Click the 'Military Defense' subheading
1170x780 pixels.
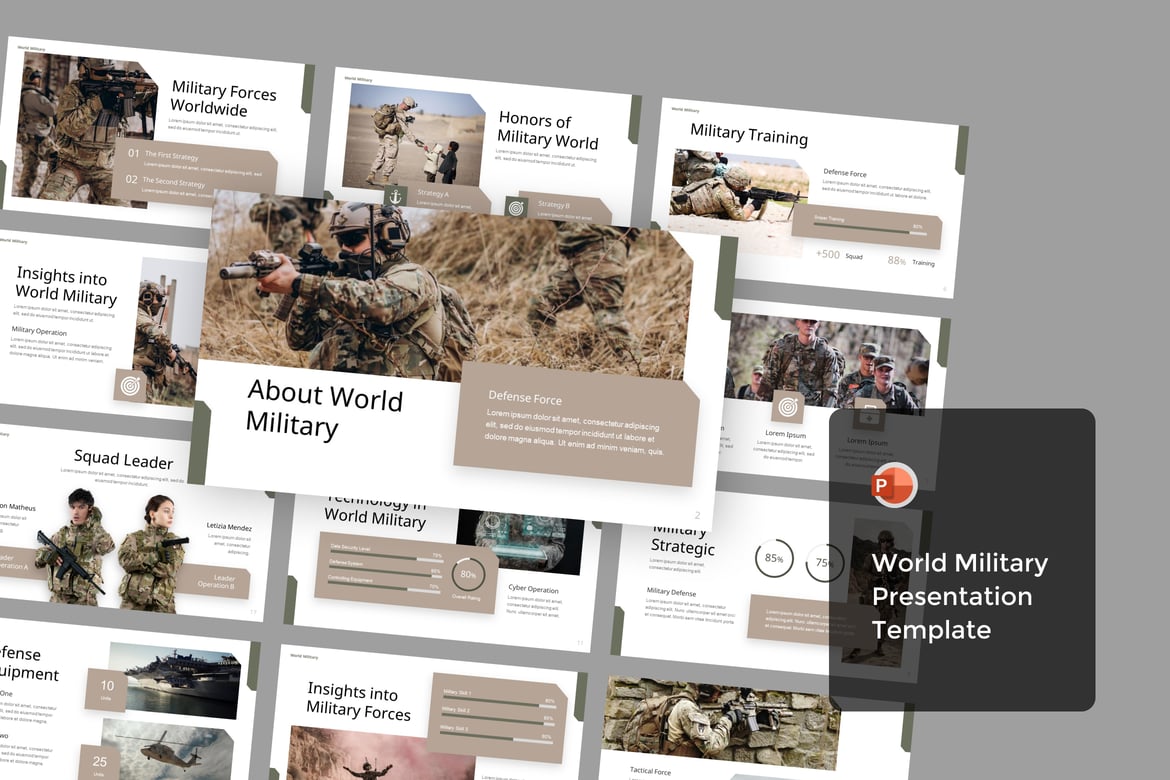(x=672, y=591)
